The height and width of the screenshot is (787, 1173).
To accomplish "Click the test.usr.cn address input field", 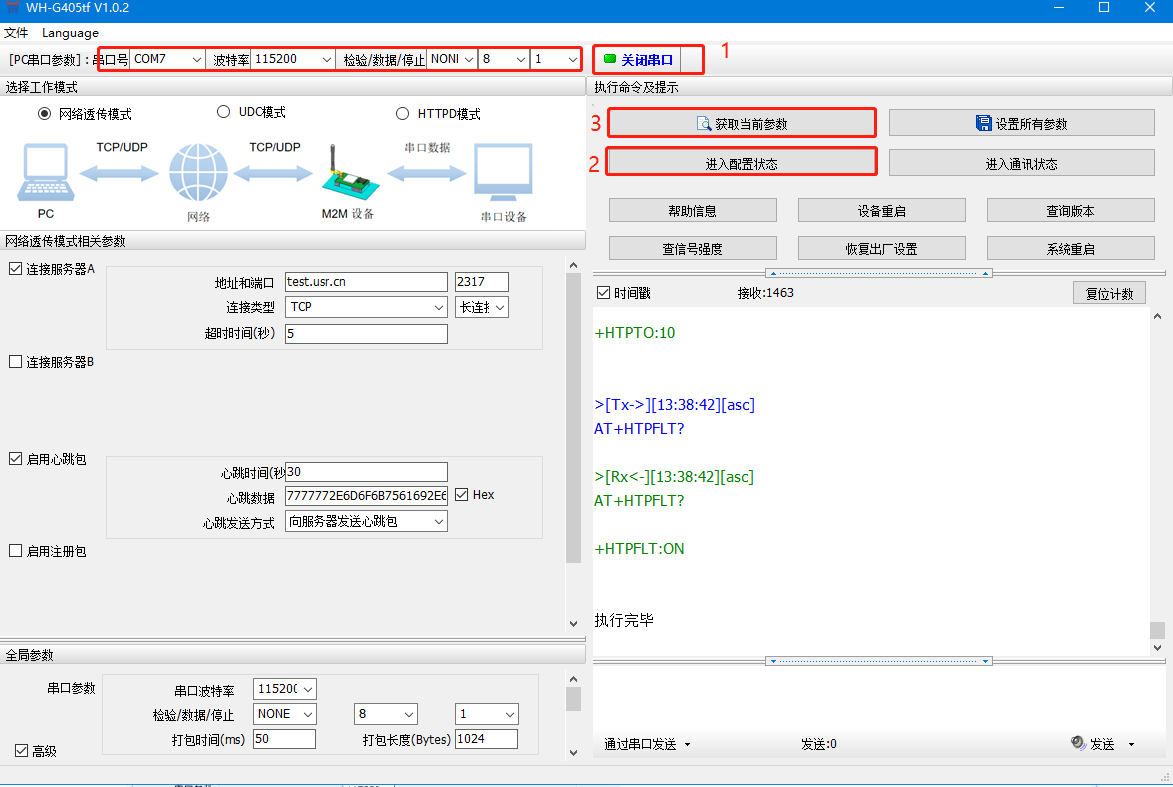I will (x=366, y=282).
